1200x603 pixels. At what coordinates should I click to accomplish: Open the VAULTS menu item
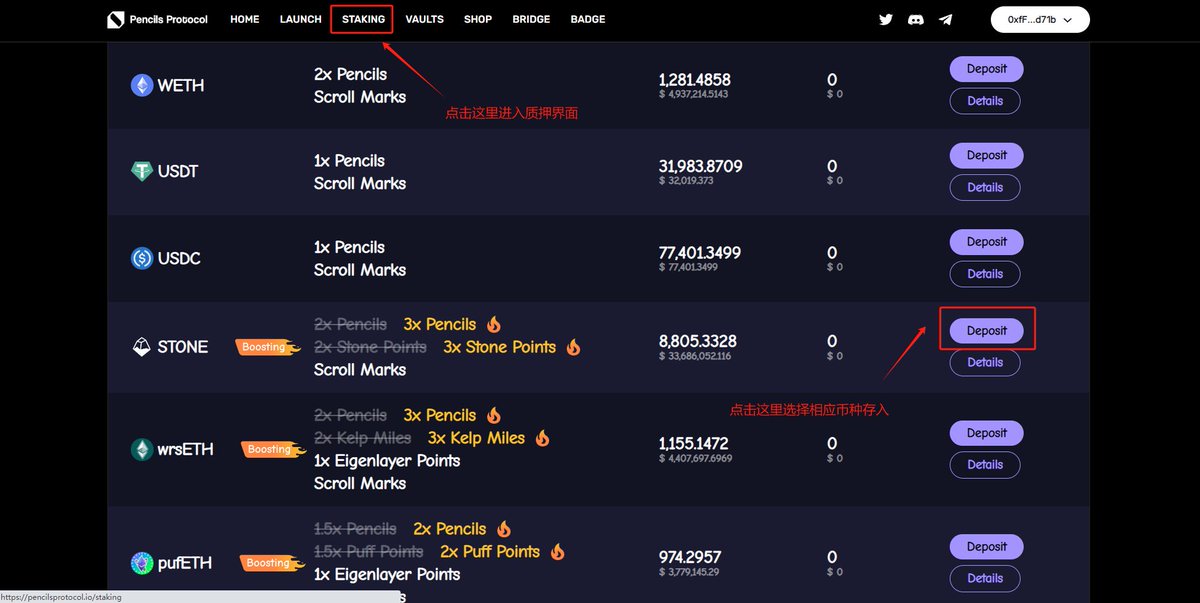[x=425, y=19]
